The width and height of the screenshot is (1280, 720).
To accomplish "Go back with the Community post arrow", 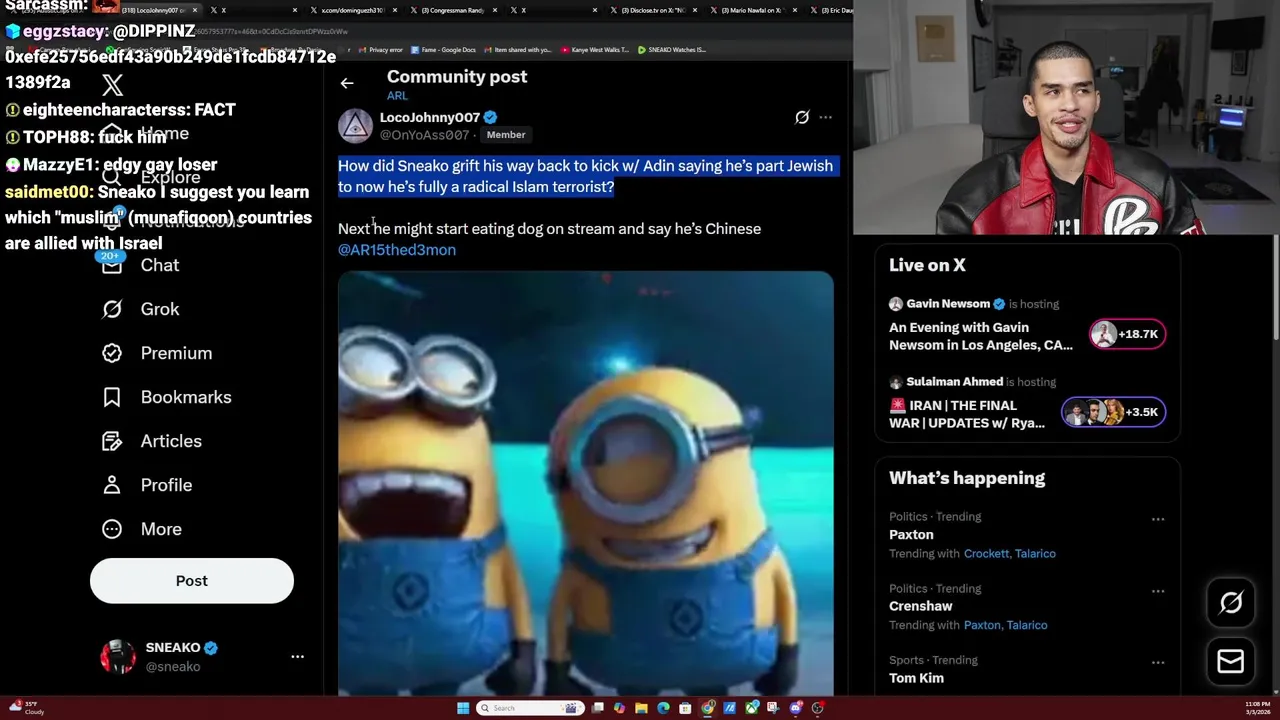I will (347, 83).
